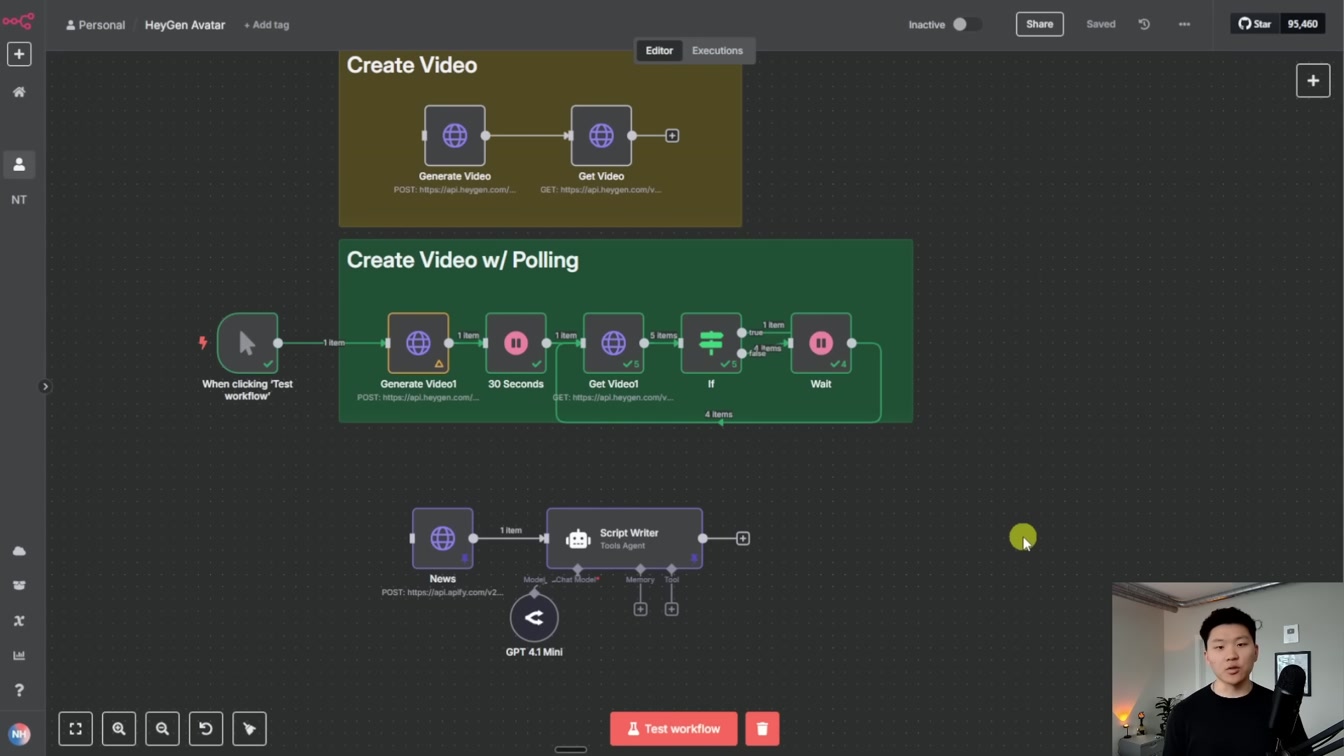Open the Personal user icon in sidebar
1344x756 pixels.
point(19,164)
